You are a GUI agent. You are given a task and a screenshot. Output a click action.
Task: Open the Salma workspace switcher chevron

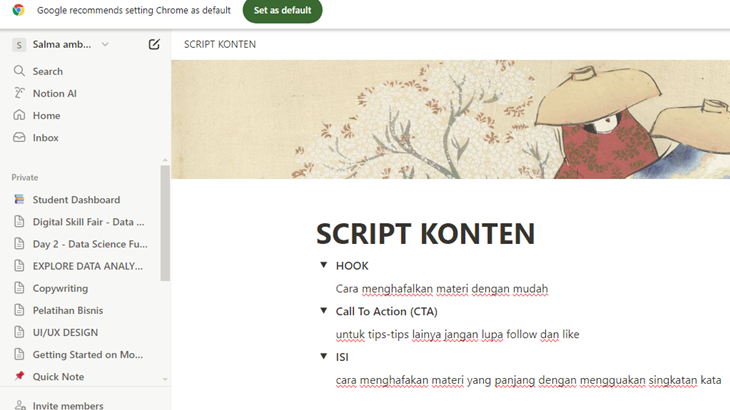pos(105,44)
